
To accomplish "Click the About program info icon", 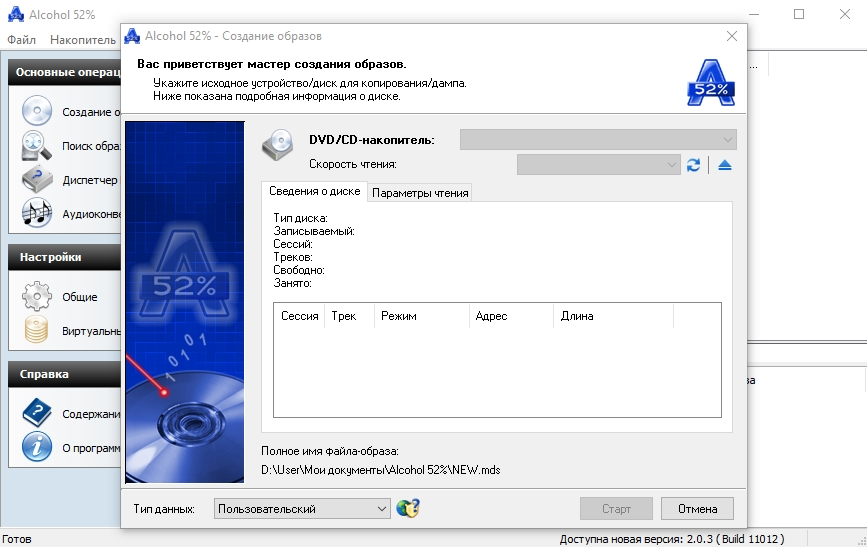I will [36, 447].
